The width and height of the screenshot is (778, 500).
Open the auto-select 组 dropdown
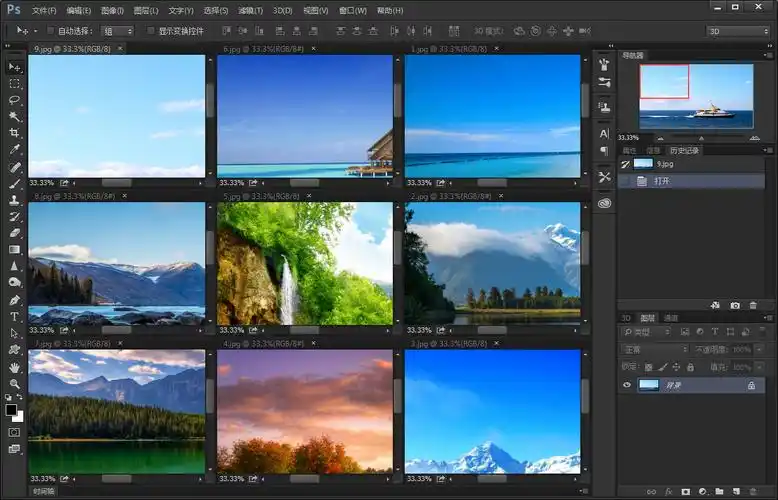coord(117,31)
